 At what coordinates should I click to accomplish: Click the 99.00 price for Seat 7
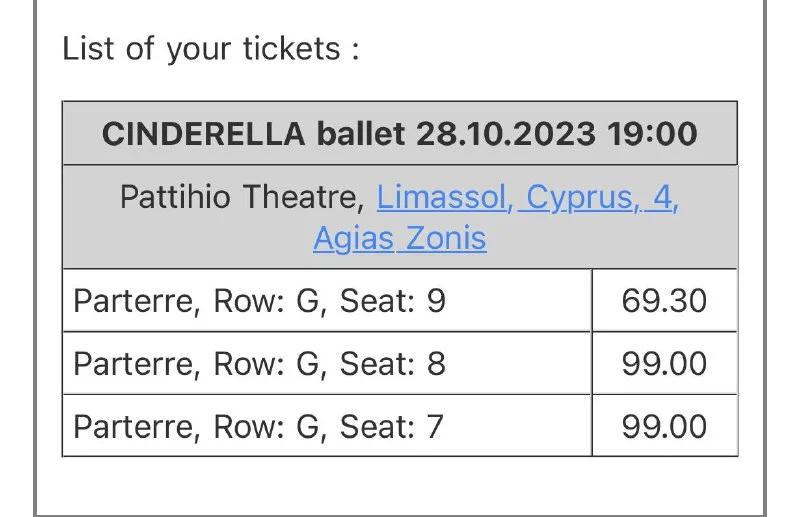664,426
